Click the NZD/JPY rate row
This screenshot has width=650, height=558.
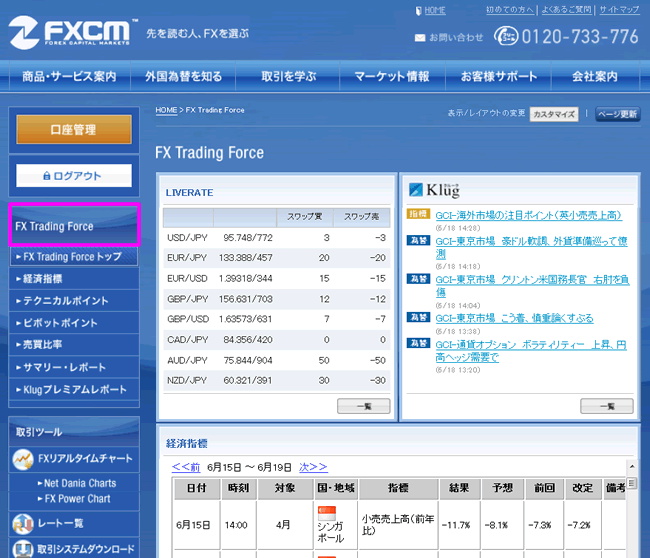(276, 381)
